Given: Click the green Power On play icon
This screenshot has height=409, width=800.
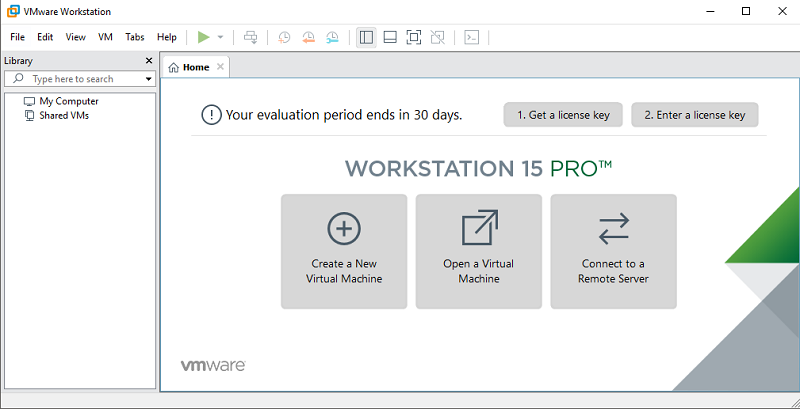Looking at the screenshot, I should point(204,37).
